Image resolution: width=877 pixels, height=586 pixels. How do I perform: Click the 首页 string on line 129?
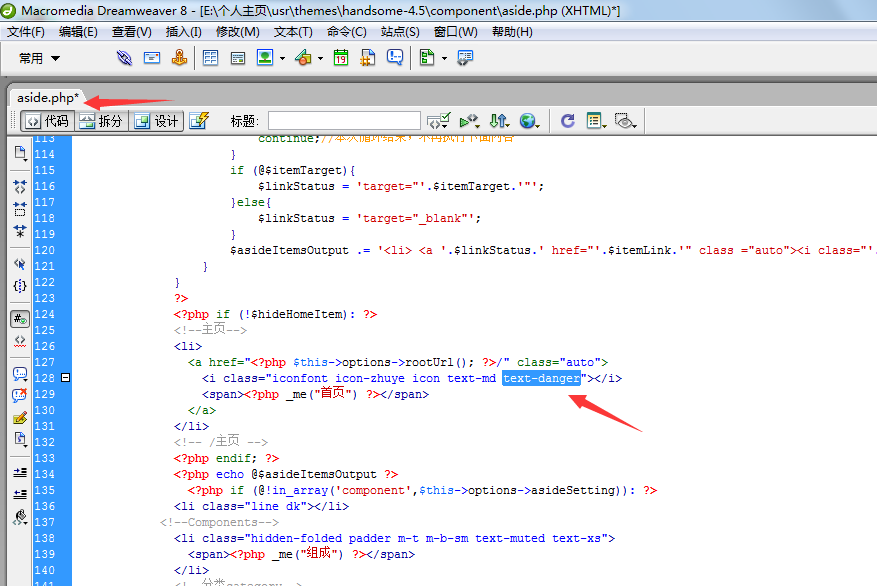click(x=332, y=394)
